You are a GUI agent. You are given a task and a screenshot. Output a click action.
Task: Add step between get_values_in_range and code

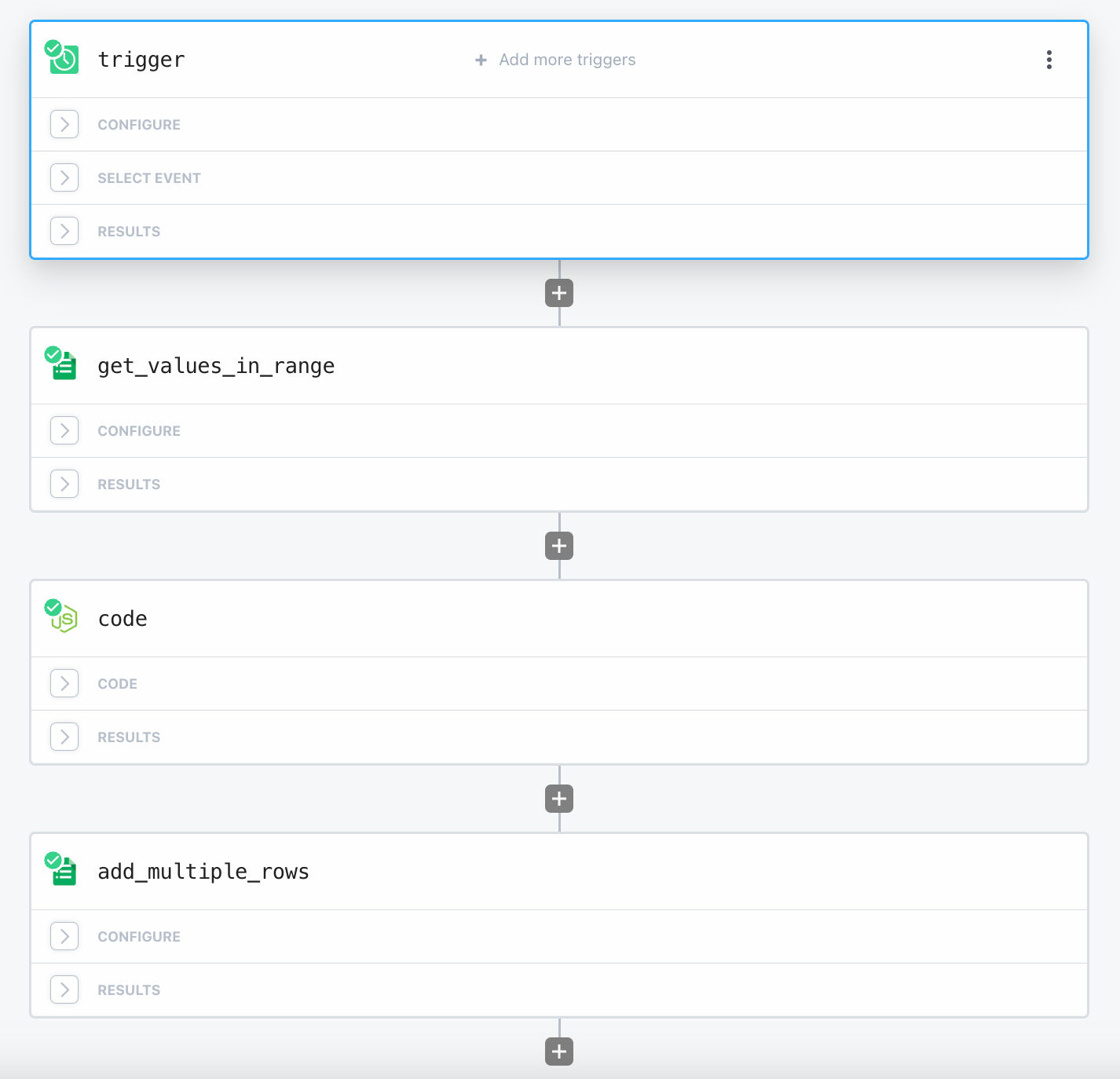tap(559, 546)
